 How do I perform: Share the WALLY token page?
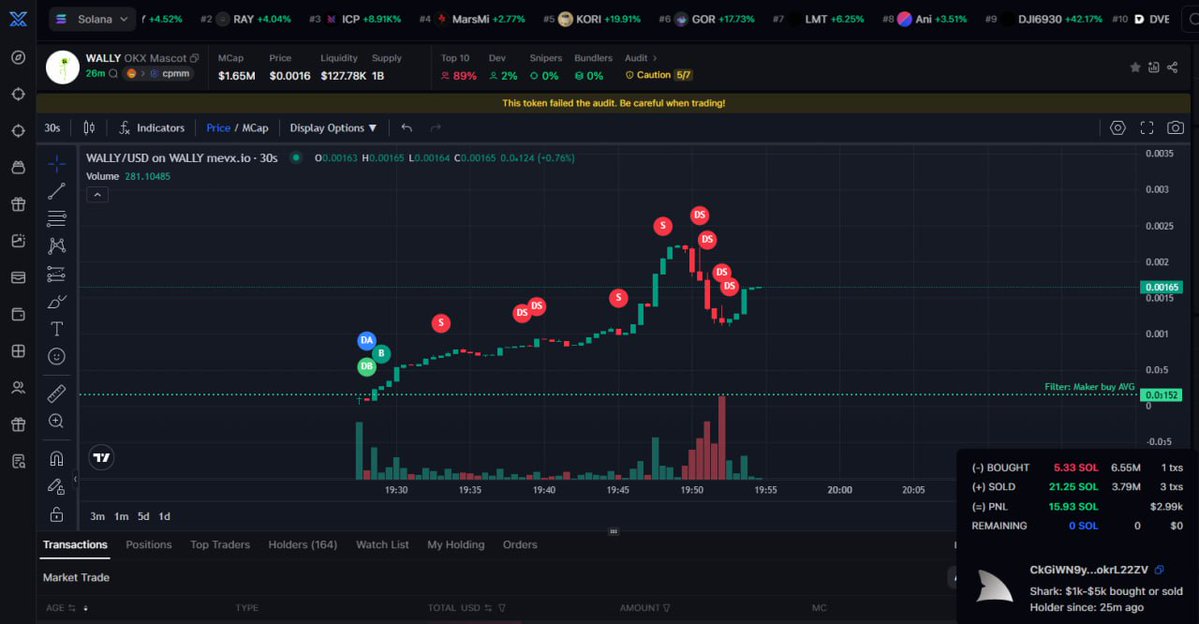pyautogui.click(x=1172, y=67)
